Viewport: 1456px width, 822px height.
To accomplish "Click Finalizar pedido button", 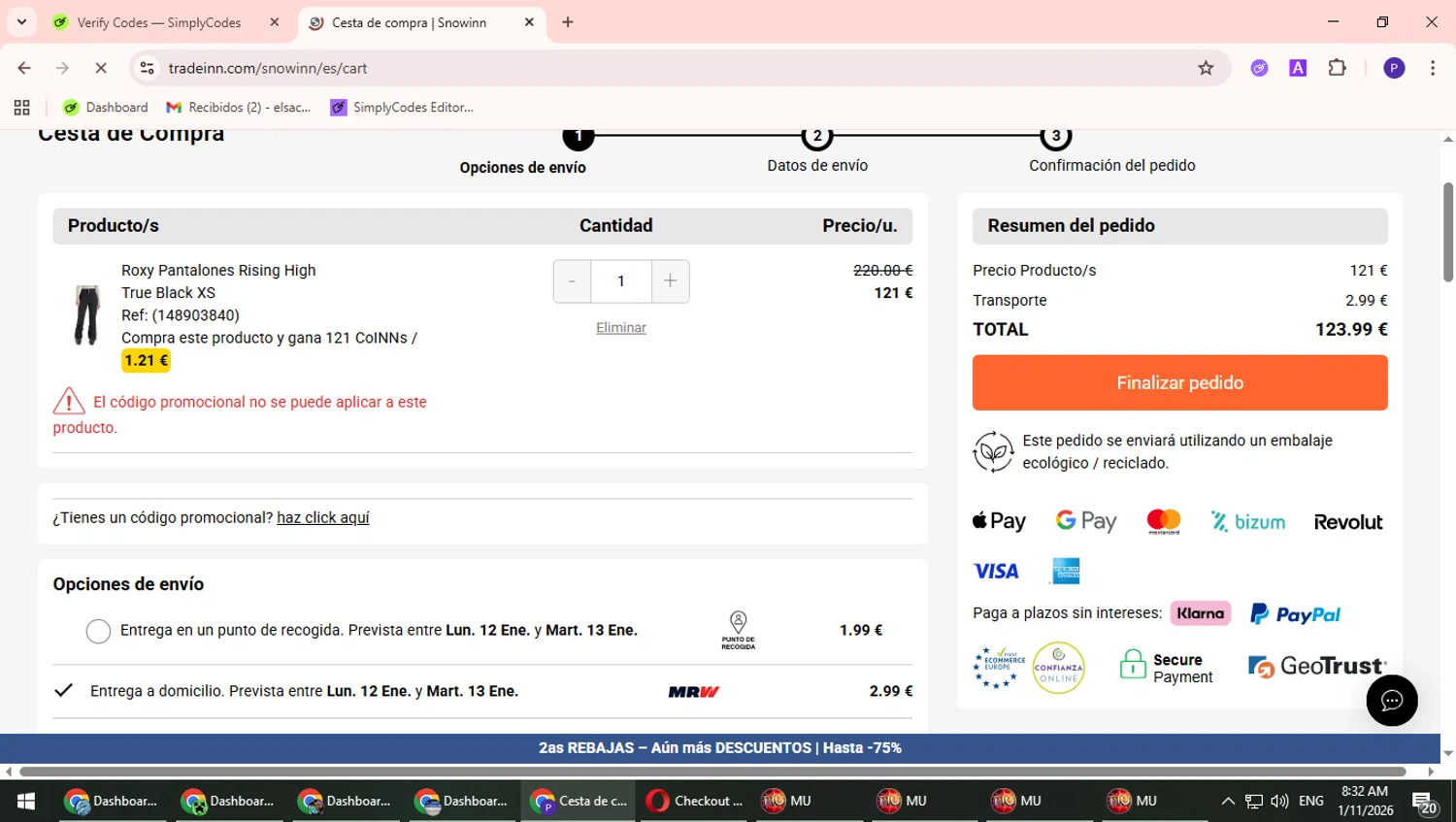I will [1180, 382].
